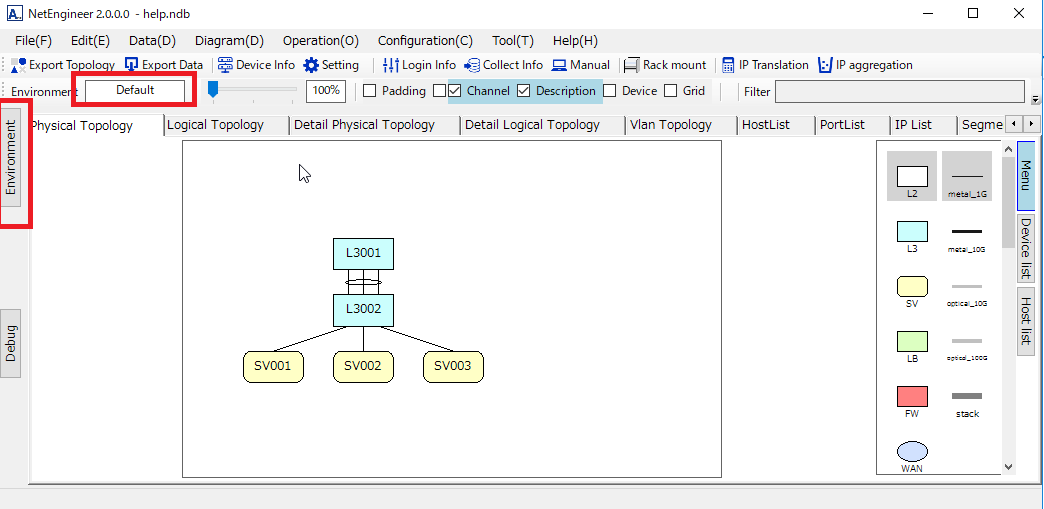Open the Rack mount tool
Viewport: 1044px width, 509px height.
point(632,65)
